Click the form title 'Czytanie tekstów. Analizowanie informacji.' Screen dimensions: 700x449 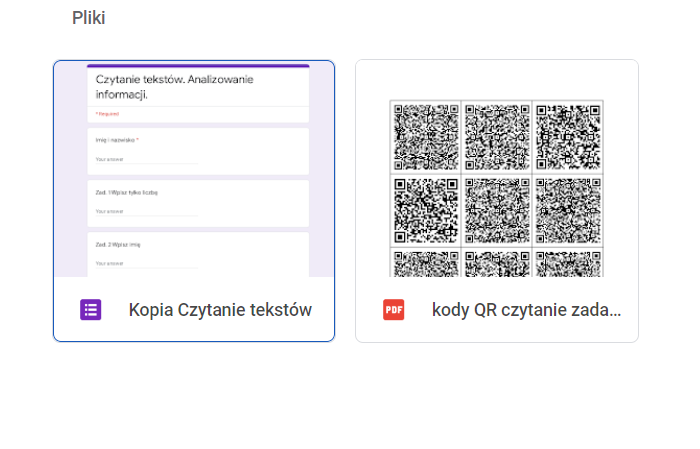coord(175,86)
